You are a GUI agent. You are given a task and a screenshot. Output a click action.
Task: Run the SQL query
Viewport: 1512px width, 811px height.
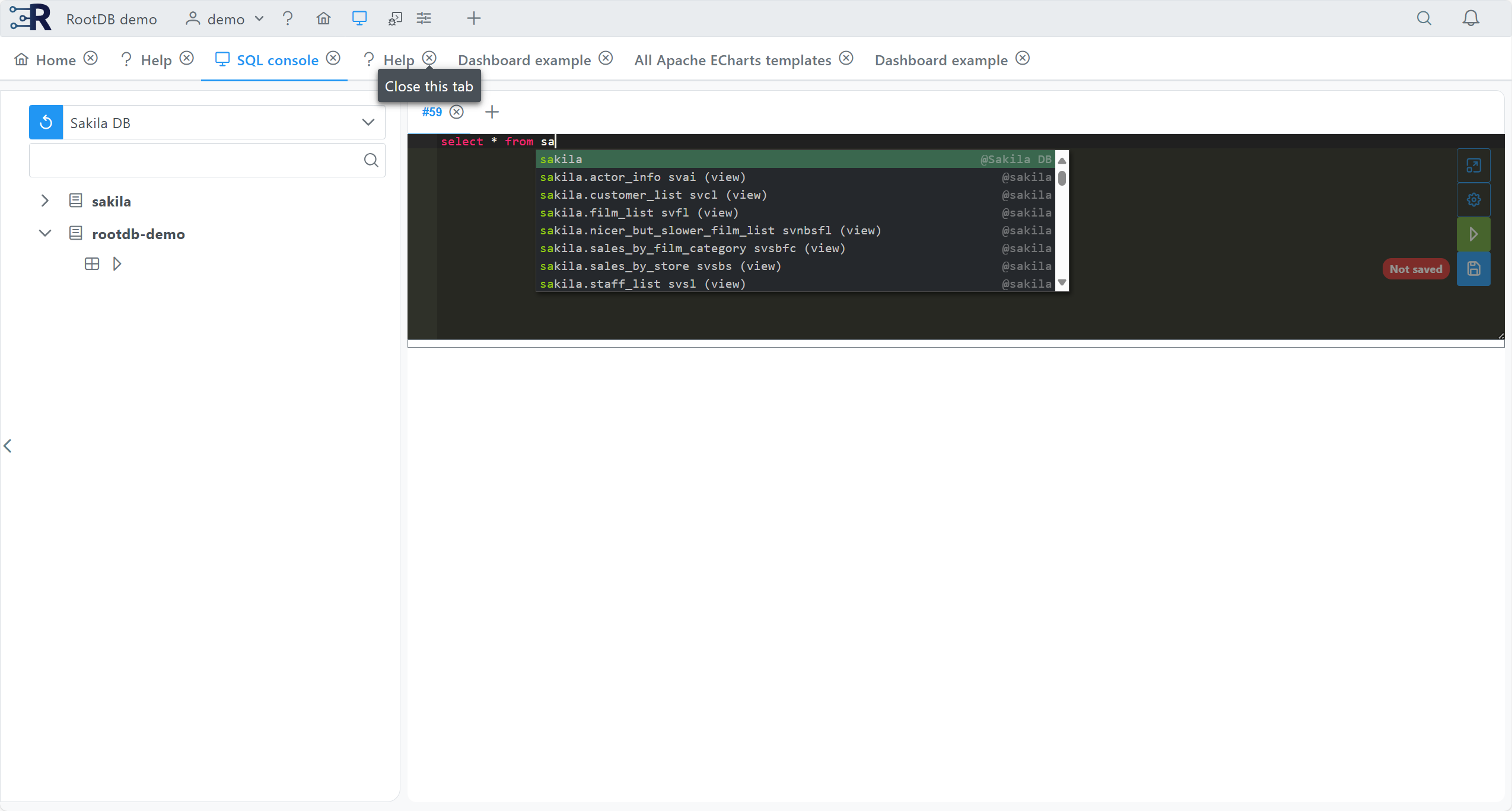pos(1473,234)
